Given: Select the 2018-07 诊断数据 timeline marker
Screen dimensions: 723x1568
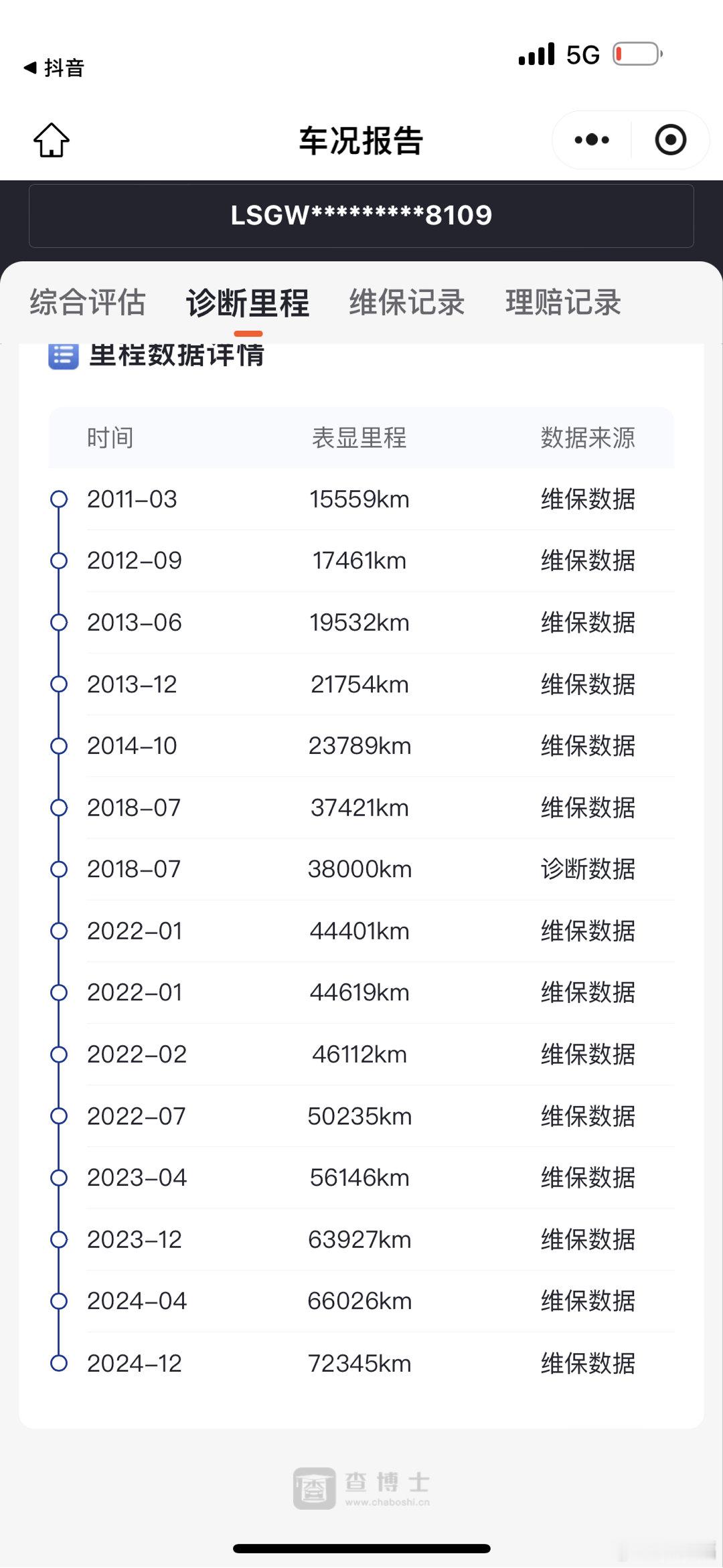Looking at the screenshot, I should coord(59,869).
